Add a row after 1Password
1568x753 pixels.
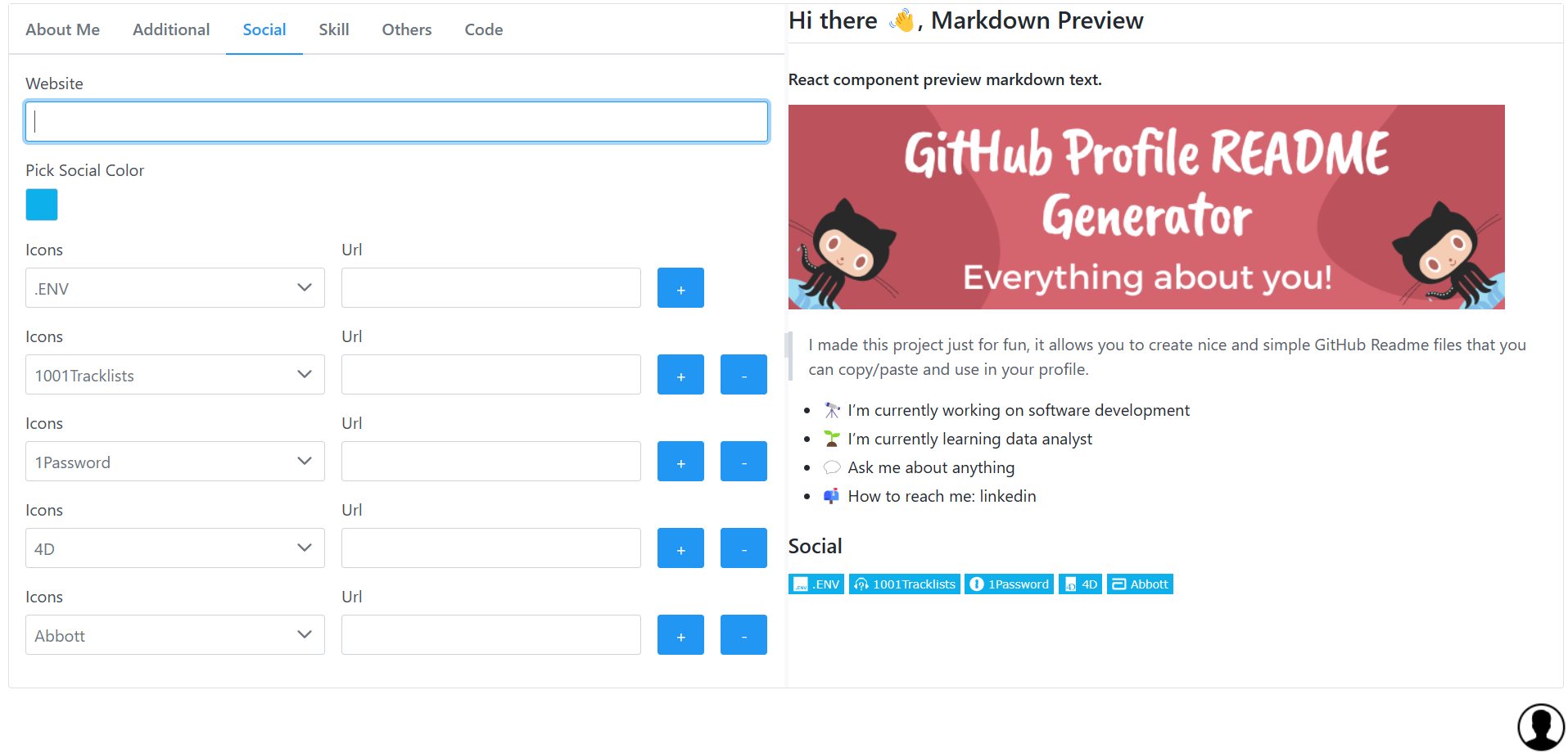(x=680, y=462)
